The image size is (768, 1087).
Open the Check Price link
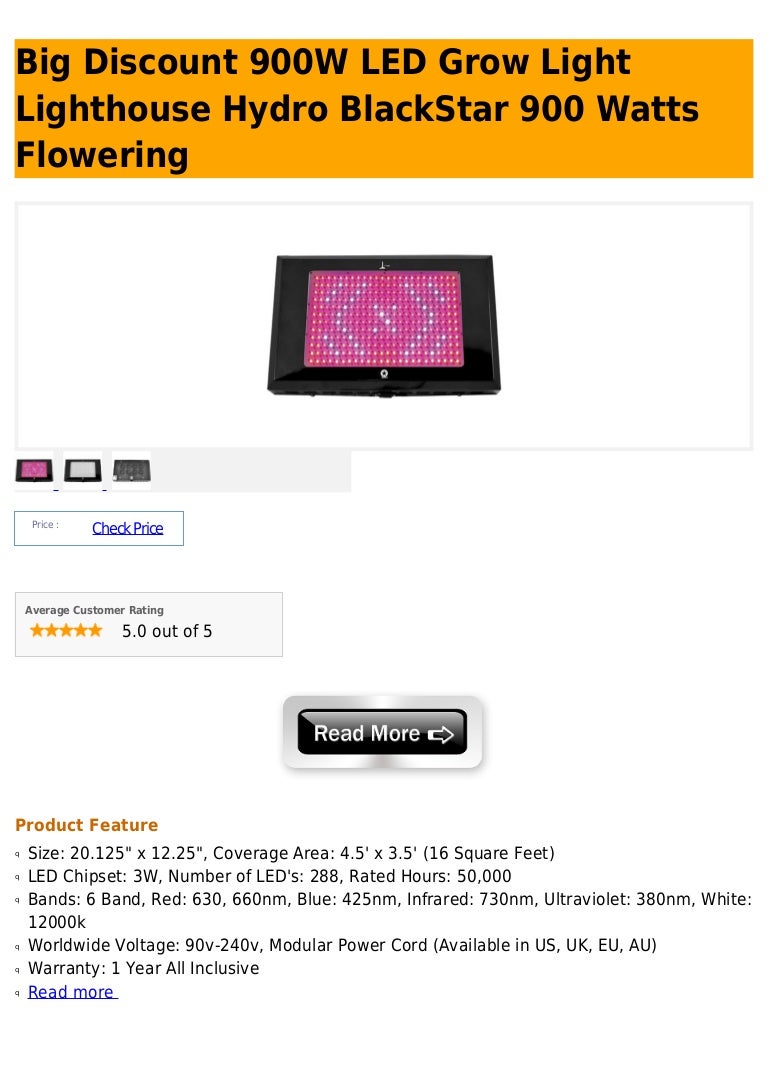tap(128, 528)
